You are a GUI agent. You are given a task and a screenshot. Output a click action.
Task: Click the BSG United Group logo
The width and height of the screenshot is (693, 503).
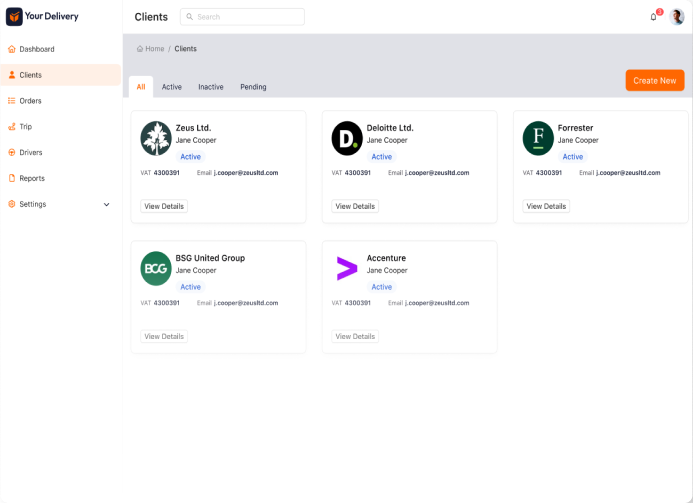tap(156, 269)
